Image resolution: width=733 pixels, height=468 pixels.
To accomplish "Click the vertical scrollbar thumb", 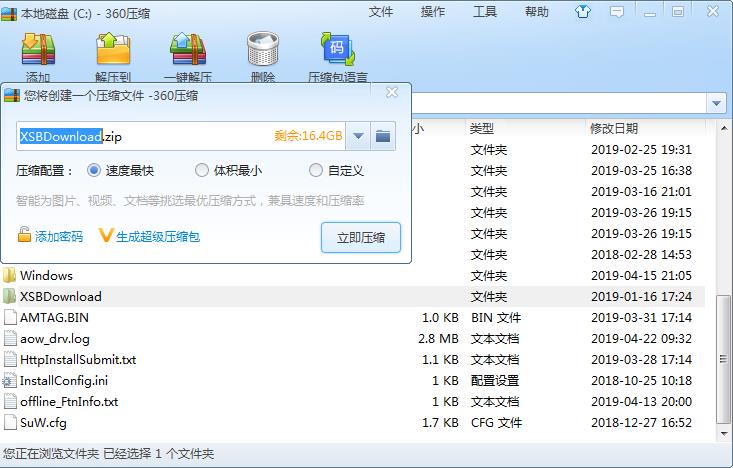I will point(723,359).
